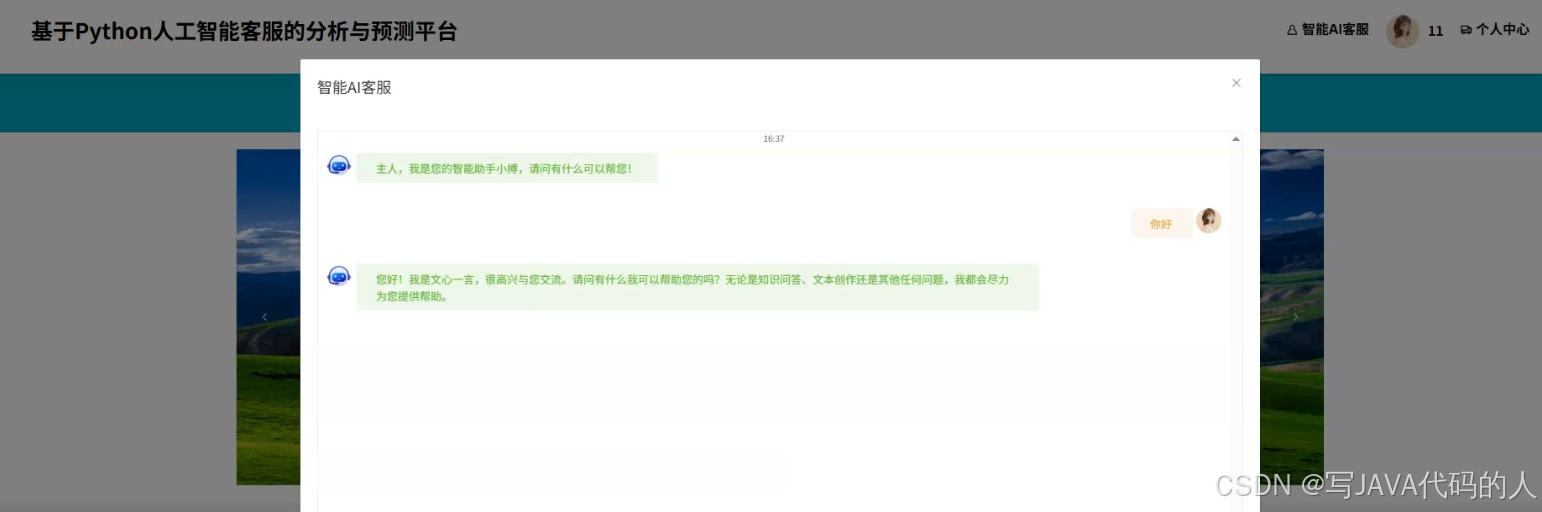Click the 16:37 chat timestamp

click(x=774, y=139)
